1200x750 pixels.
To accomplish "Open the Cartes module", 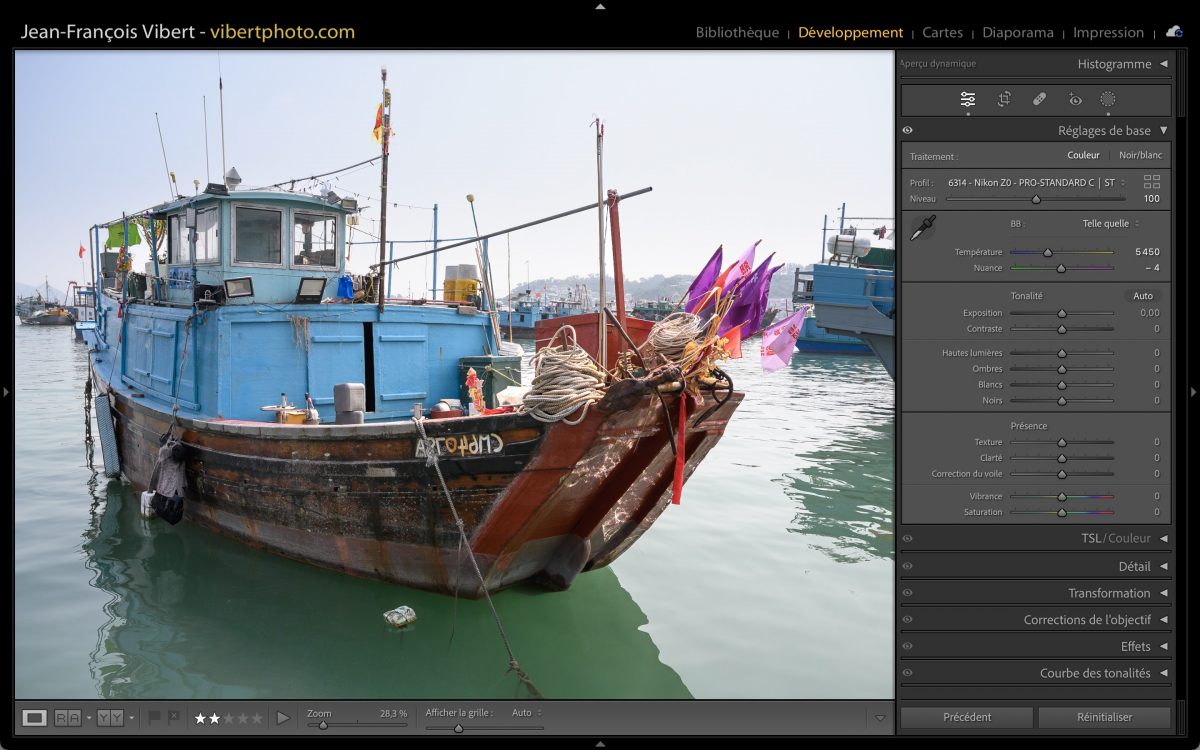I will pyautogui.click(x=942, y=32).
